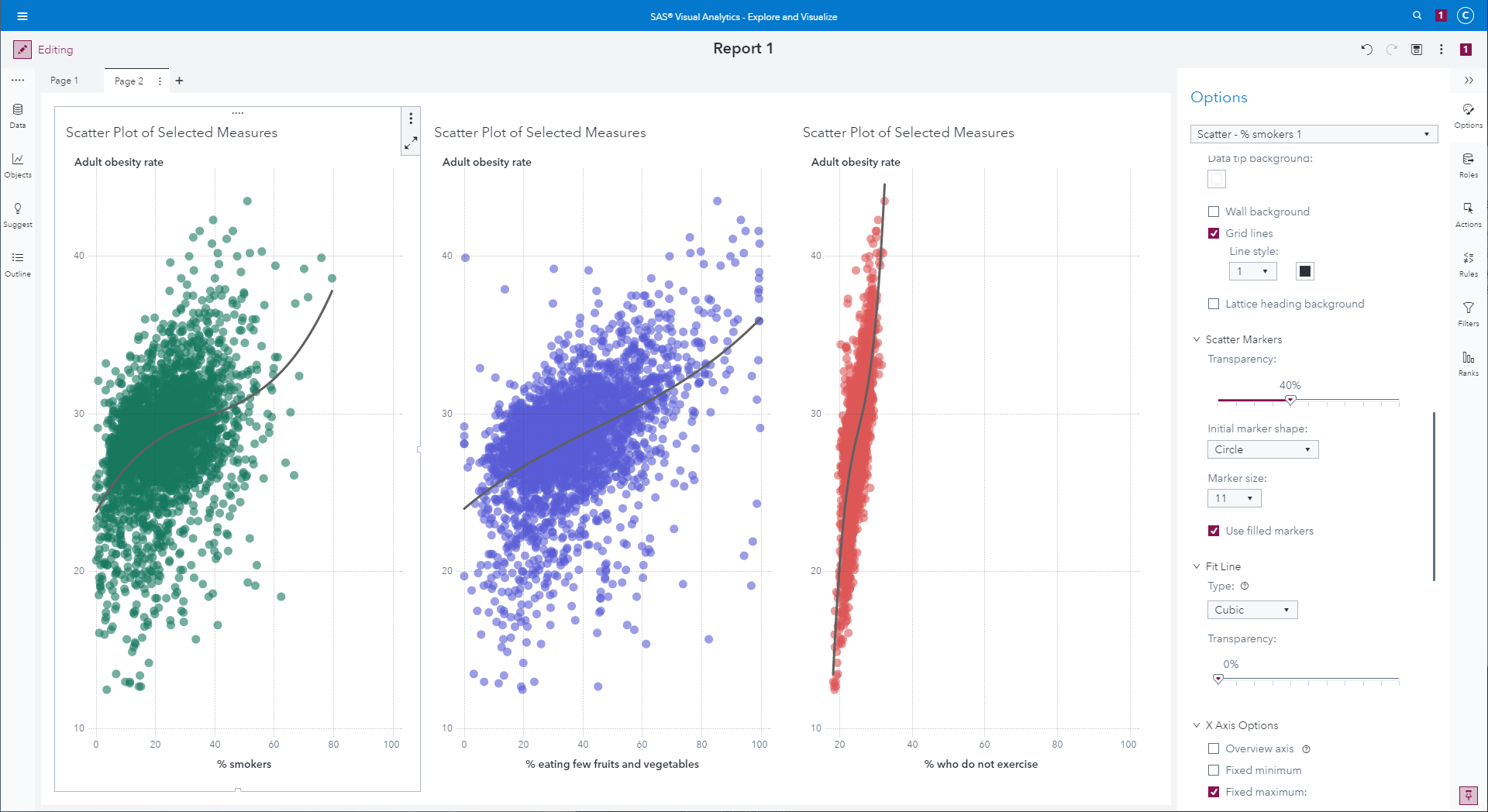Open the Marker size dropdown

[1234, 498]
